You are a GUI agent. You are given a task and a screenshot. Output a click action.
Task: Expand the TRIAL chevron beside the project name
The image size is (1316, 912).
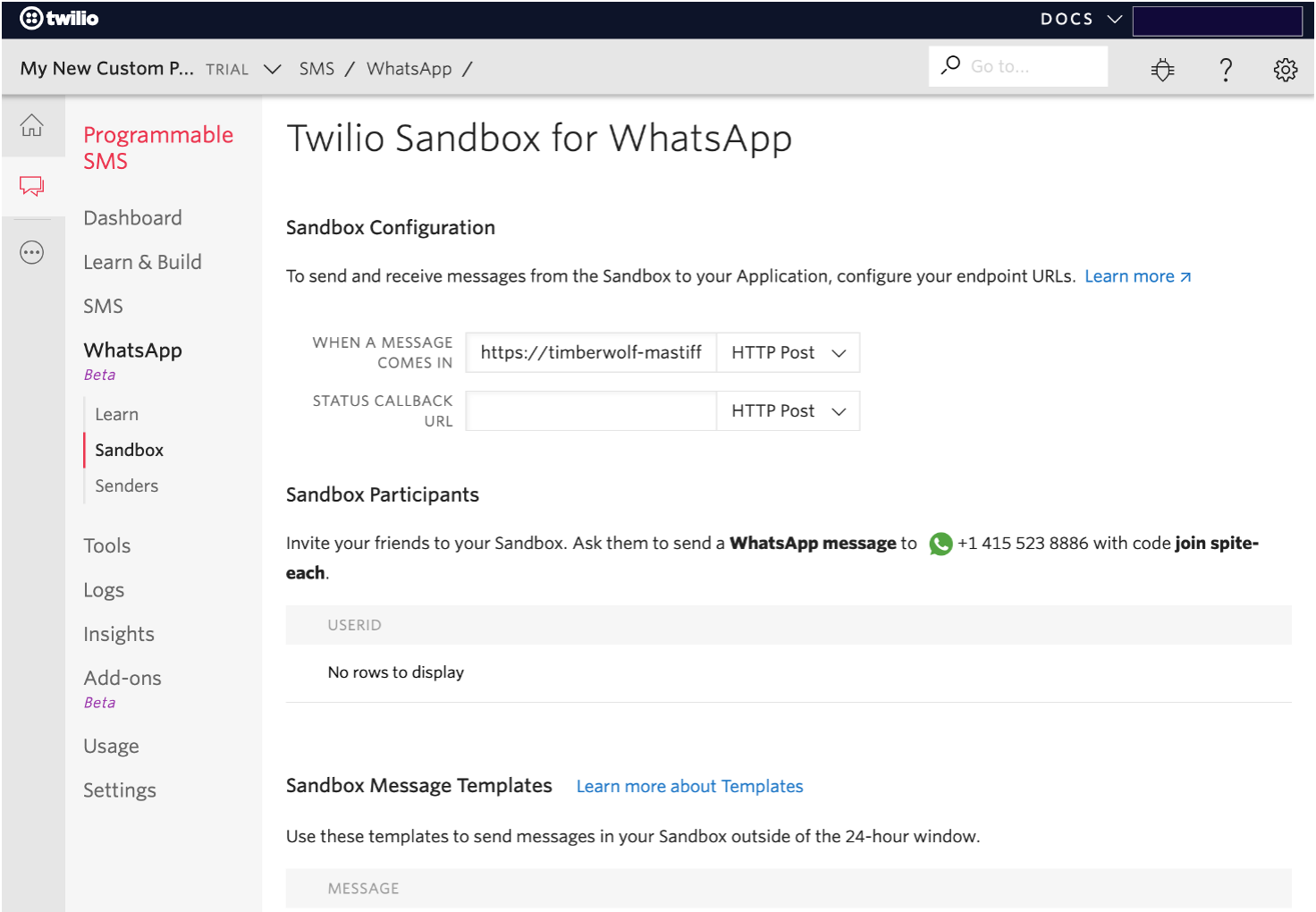pos(273,69)
